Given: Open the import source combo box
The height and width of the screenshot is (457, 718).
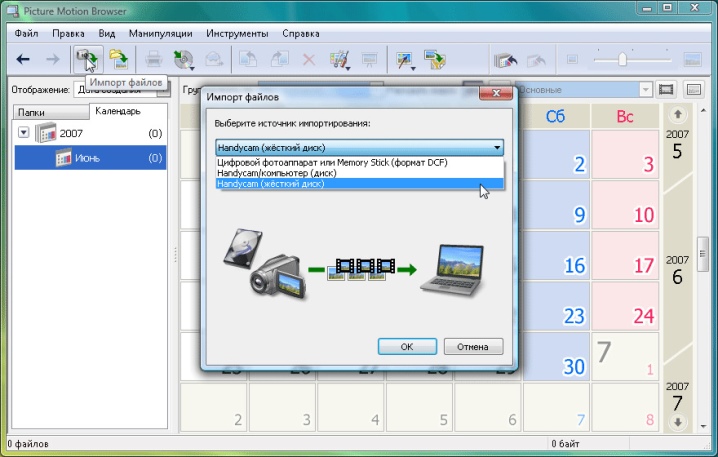Looking at the screenshot, I should [359, 147].
